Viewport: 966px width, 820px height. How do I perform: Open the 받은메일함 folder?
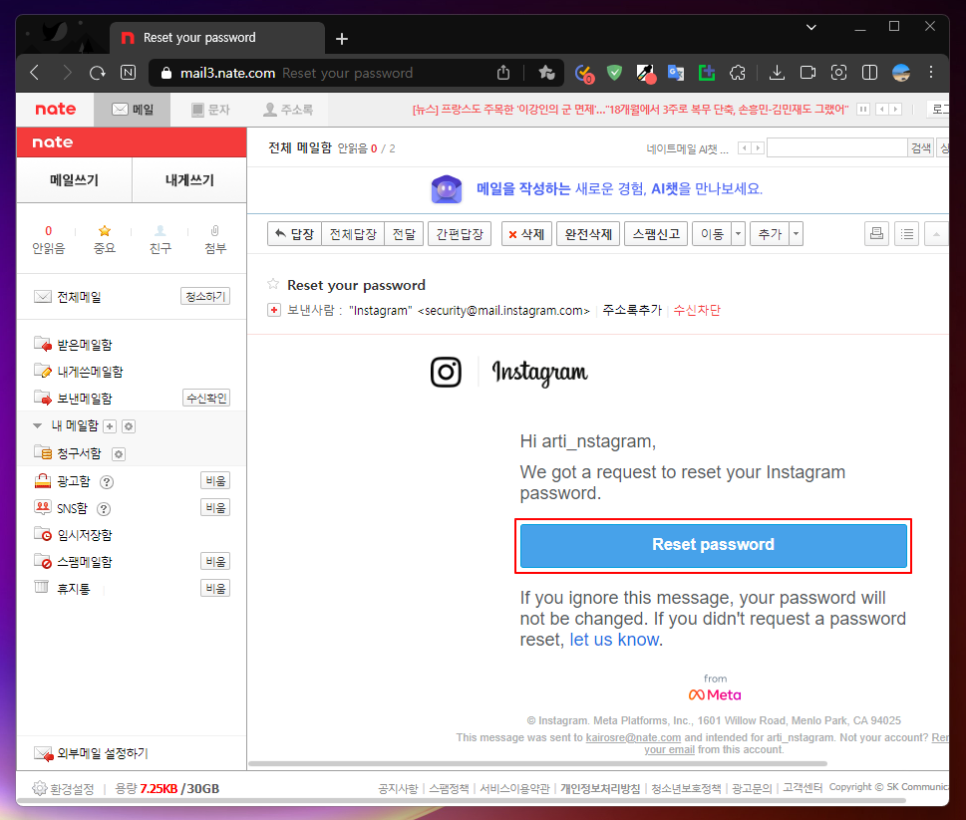click(84, 344)
